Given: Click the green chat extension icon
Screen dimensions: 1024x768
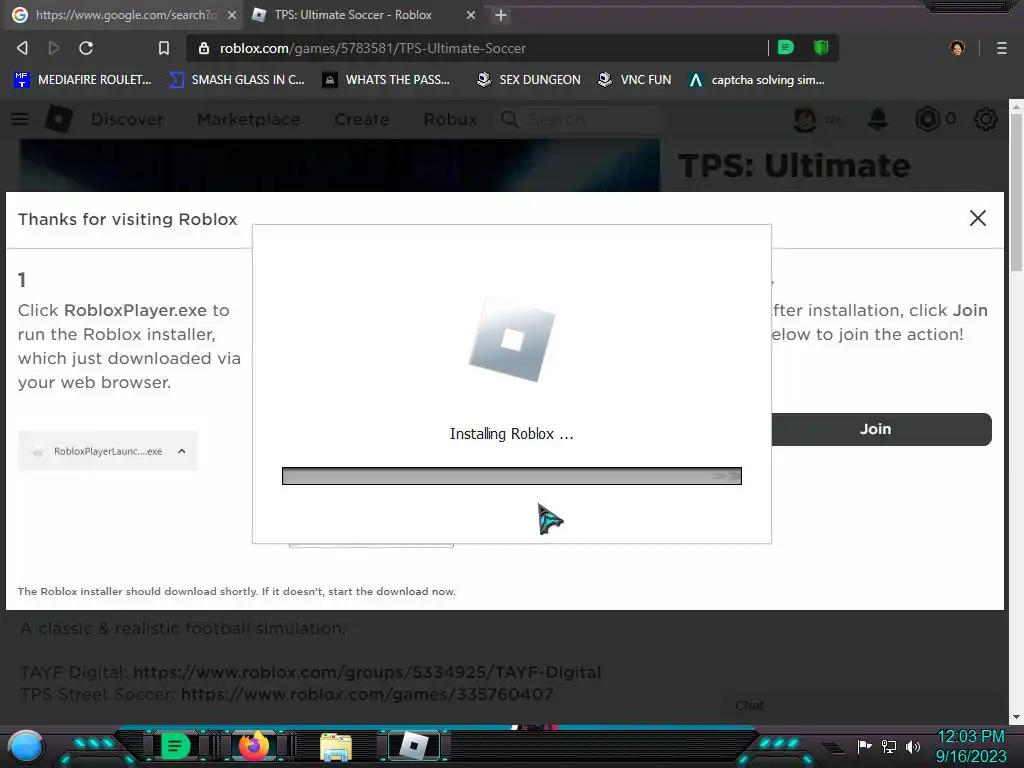Looking at the screenshot, I should [786, 48].
